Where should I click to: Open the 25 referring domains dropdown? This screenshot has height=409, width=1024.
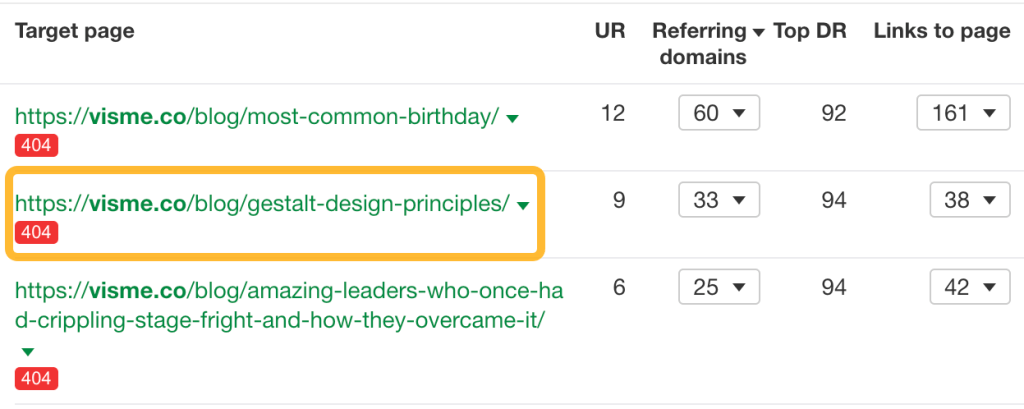(x=719, y=287)
